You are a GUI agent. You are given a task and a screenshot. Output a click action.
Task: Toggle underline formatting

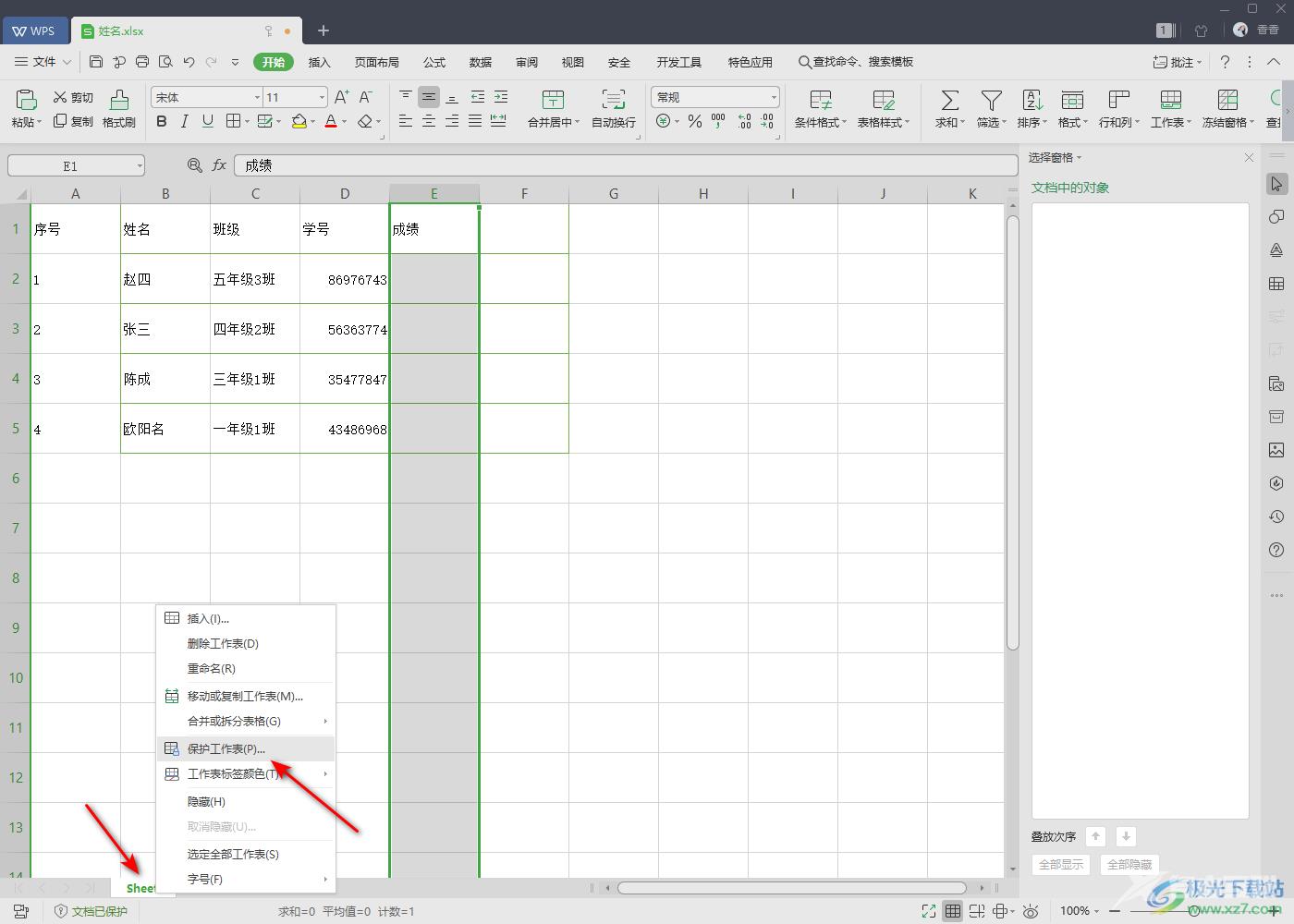click(x=208, y=121)
